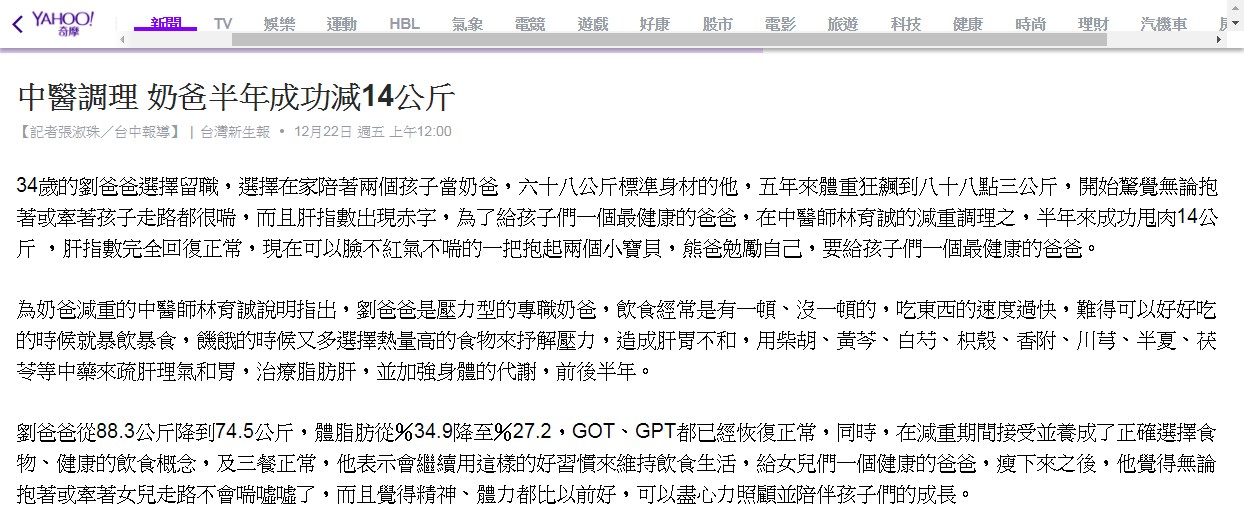Viewport: 1244px width, 531px height.
Task: Click the horizontal navigation scrollbar thumb
Action: [x=668, y=39]
